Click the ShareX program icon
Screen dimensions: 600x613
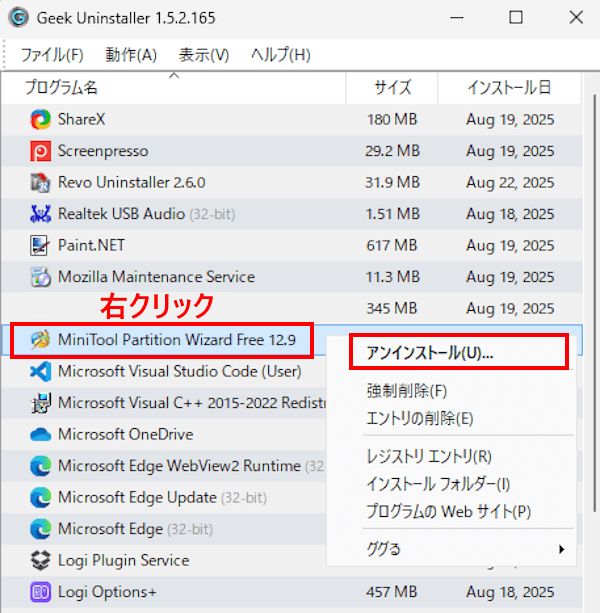pos(41,120)
